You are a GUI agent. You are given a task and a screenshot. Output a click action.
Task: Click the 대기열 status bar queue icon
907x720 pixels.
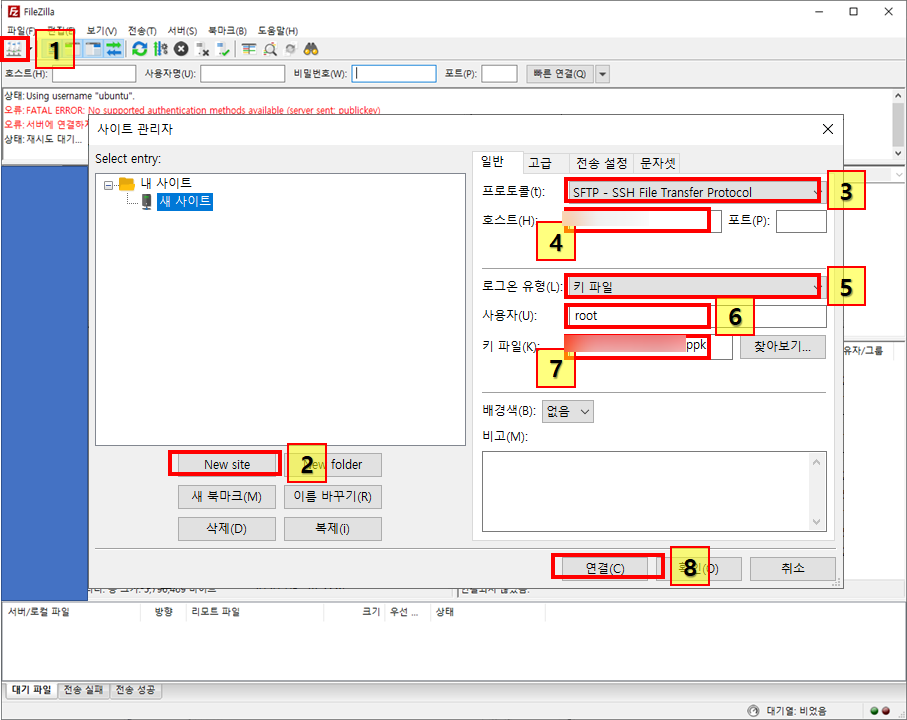point(753,711)
